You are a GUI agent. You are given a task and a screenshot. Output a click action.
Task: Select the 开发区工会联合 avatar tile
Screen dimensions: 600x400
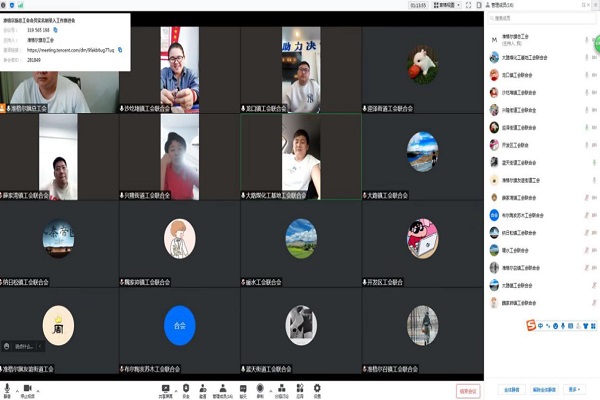coord(422,243)
